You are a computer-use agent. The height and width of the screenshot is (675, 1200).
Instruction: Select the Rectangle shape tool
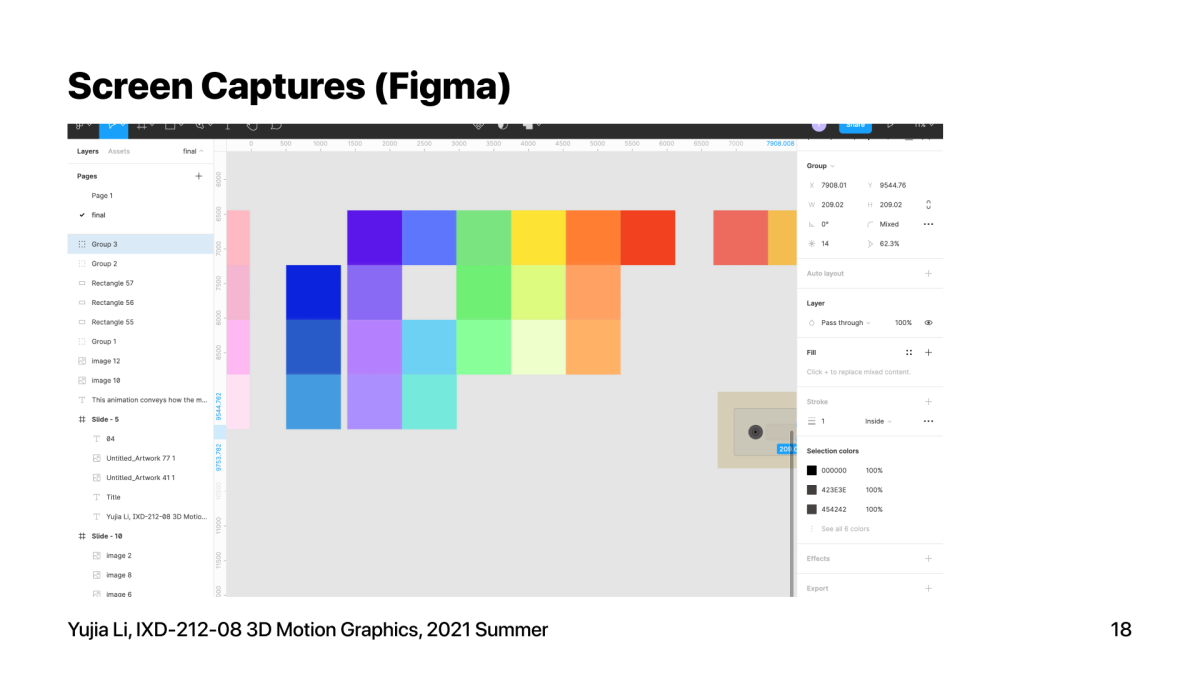coord(170,127)
